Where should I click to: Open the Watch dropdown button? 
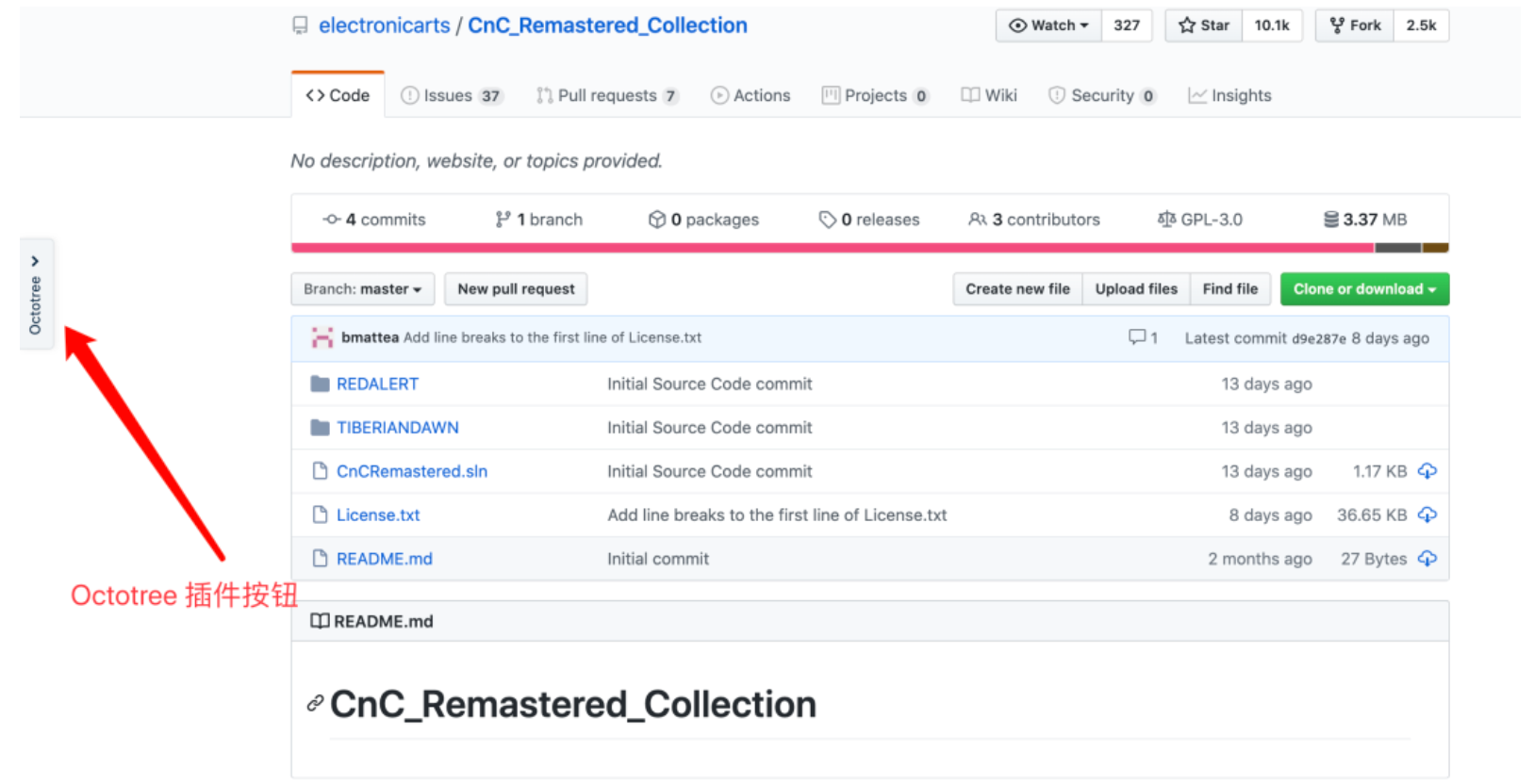point(1048,25)
